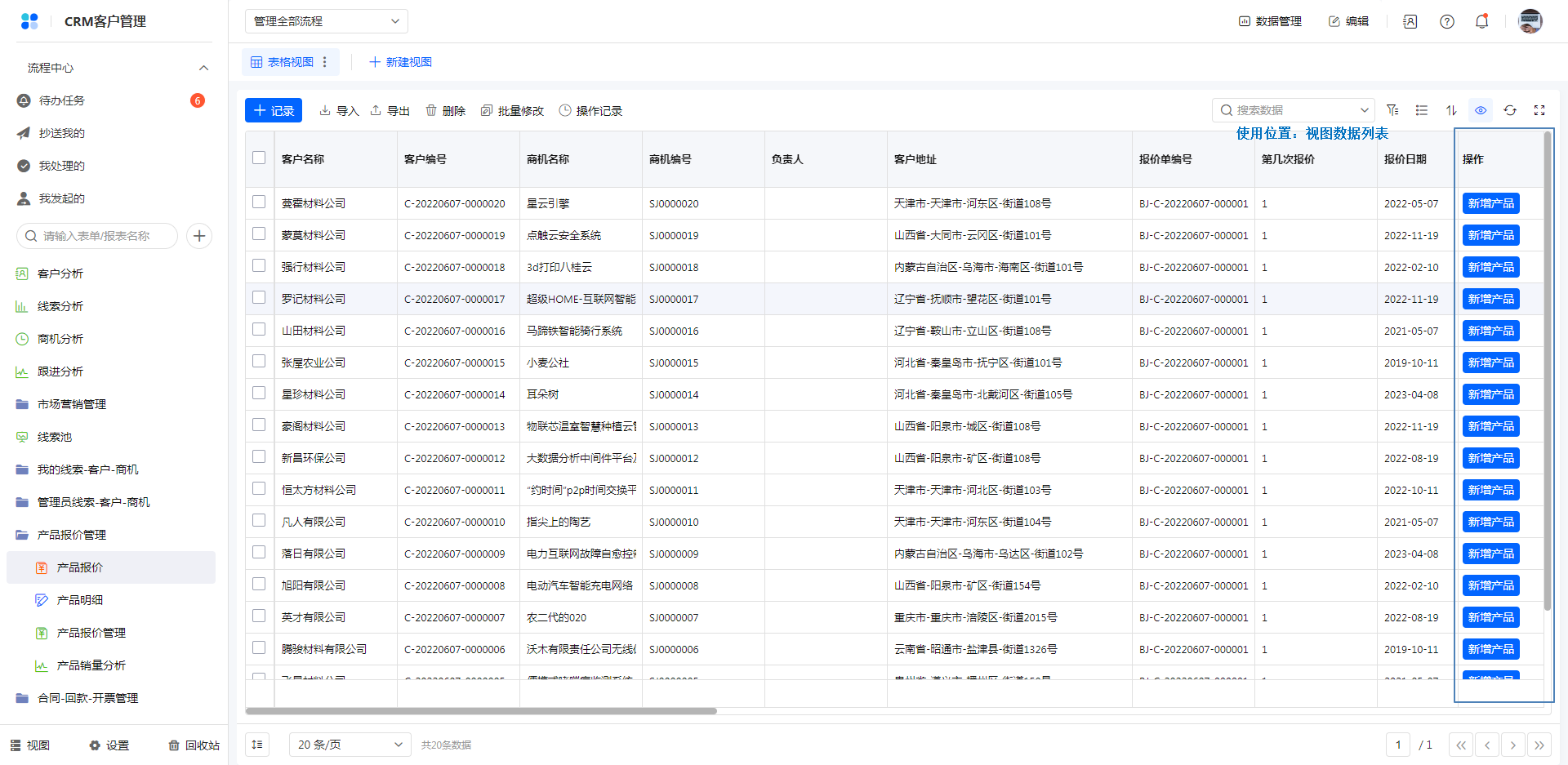The width and height of the screenshot is (1568, 765).
Task: Open the notification bell
Action: point(1481,21)
